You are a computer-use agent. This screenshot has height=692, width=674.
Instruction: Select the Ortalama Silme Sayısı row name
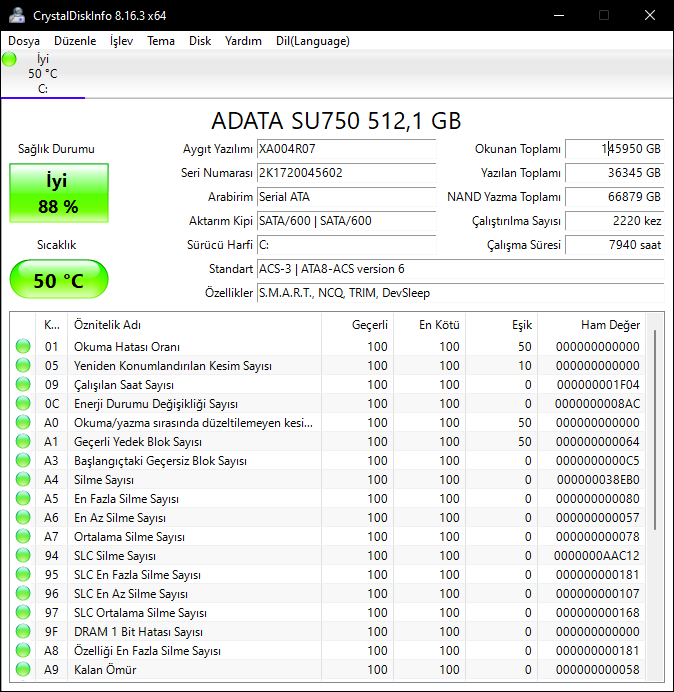(x=129, y=537)
